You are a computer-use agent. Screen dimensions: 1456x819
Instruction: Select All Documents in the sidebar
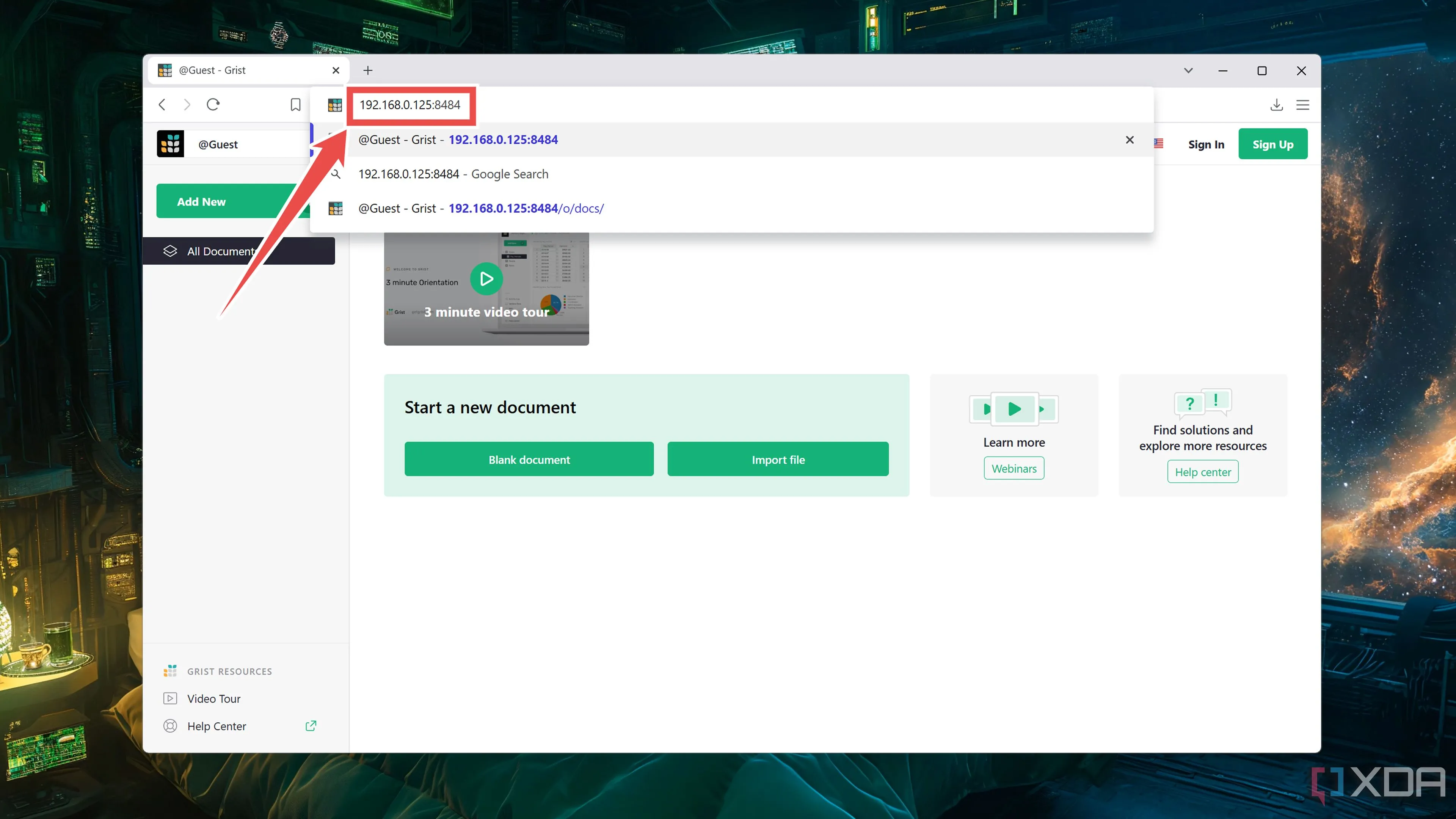(x=238, y=251)
